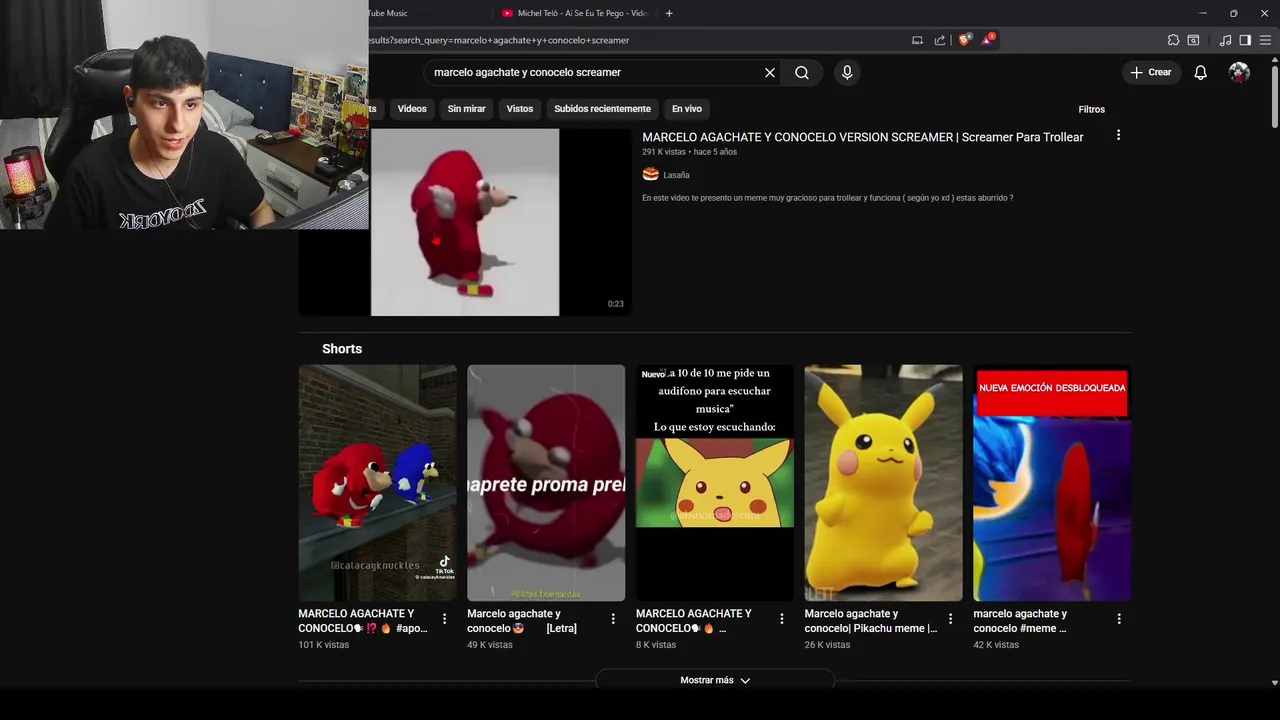Click the share page icon in address bar
The width and height of the screenshot is (1280, 720).
940,40
